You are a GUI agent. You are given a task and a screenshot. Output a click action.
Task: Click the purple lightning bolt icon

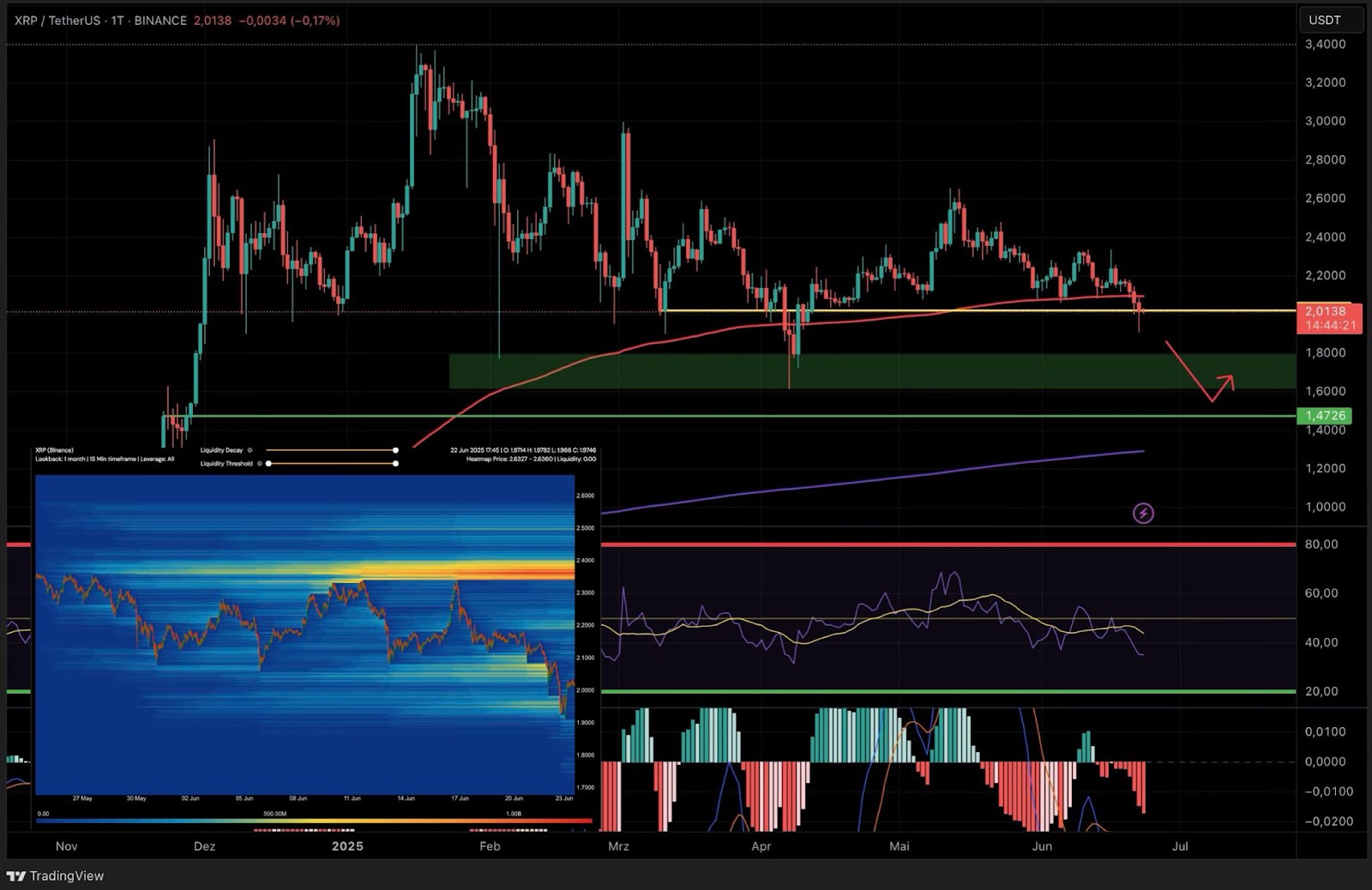click(x=1143, y=514)
